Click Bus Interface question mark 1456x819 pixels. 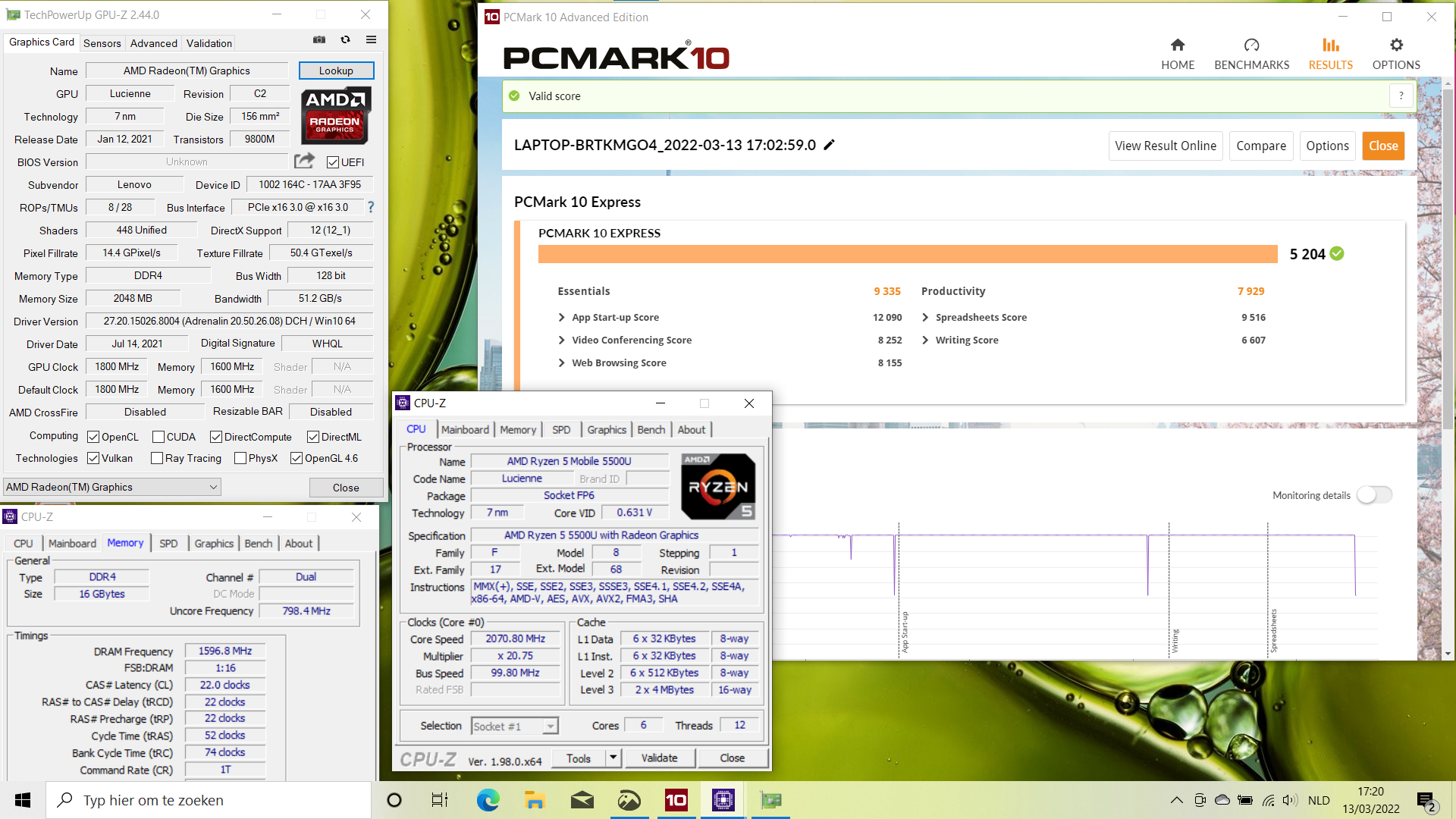pos(371,207)
